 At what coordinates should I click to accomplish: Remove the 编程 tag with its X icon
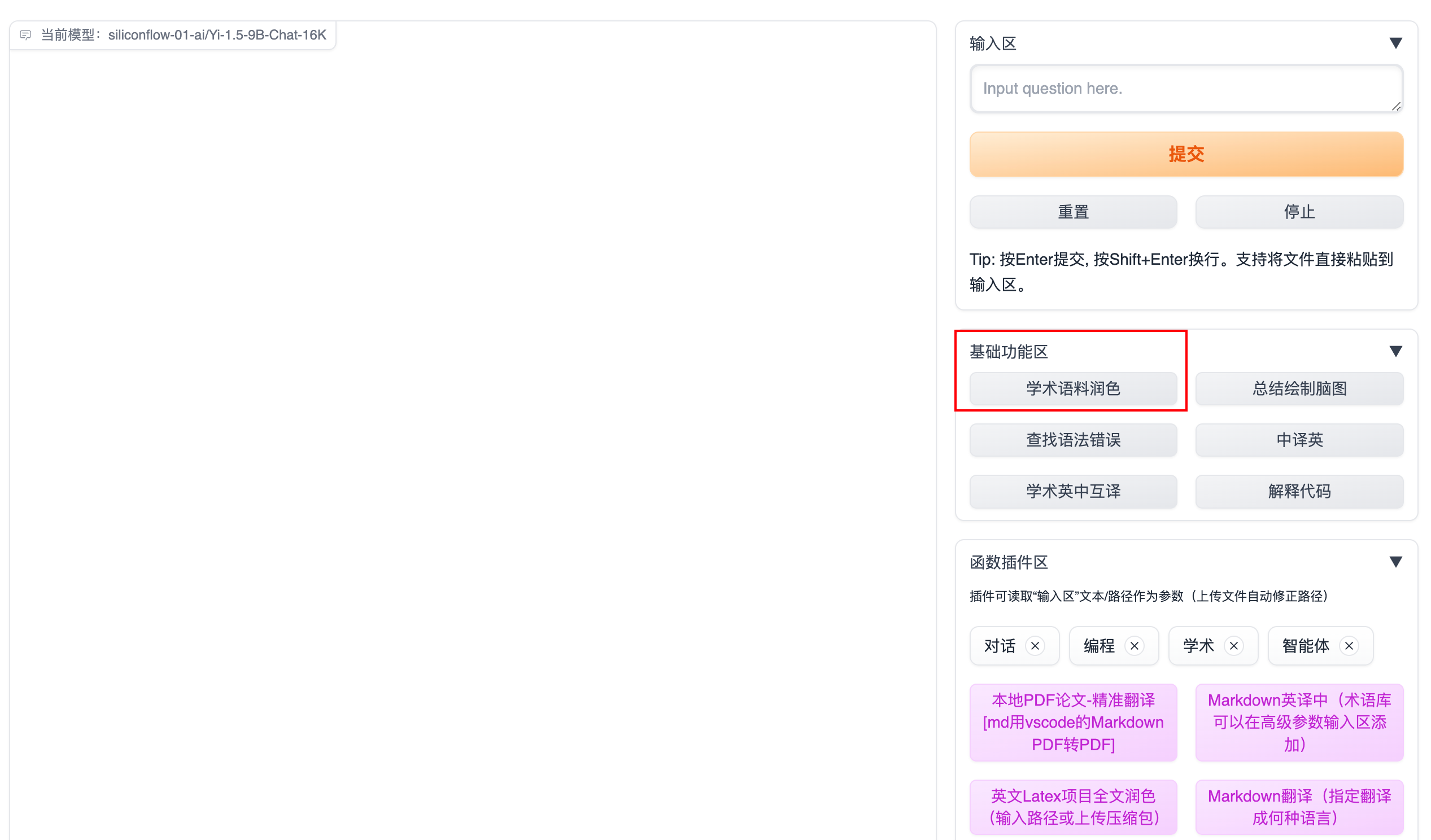pos(1134,646)
